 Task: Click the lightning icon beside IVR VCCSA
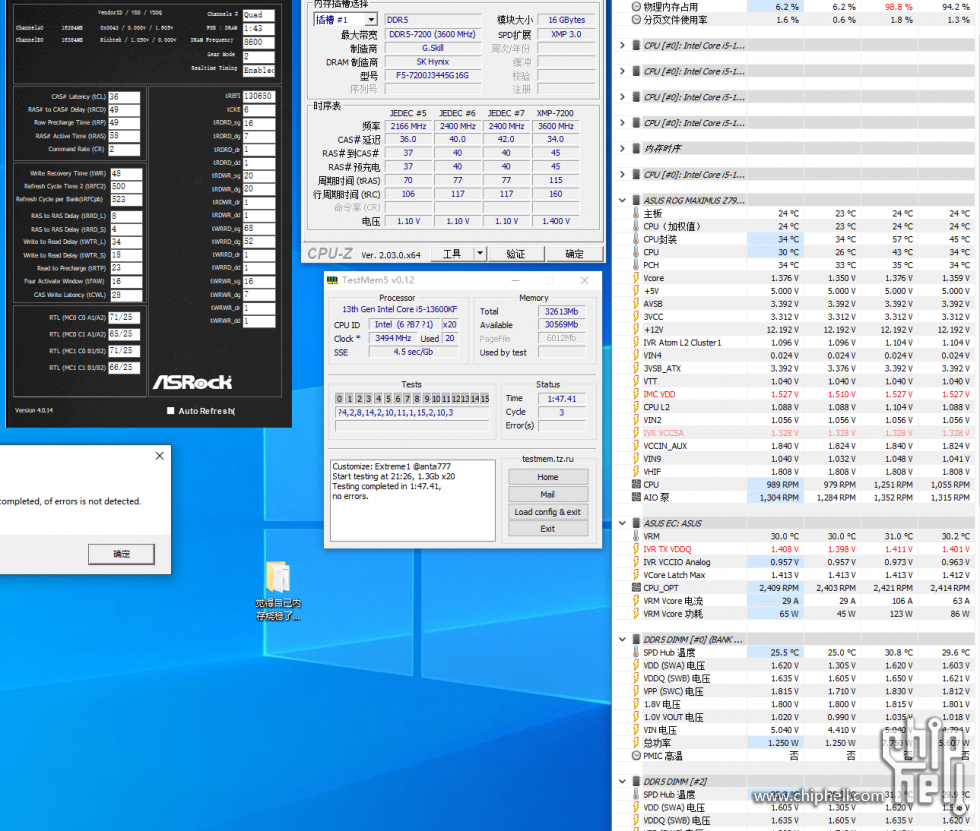click(x=636, y=433)
